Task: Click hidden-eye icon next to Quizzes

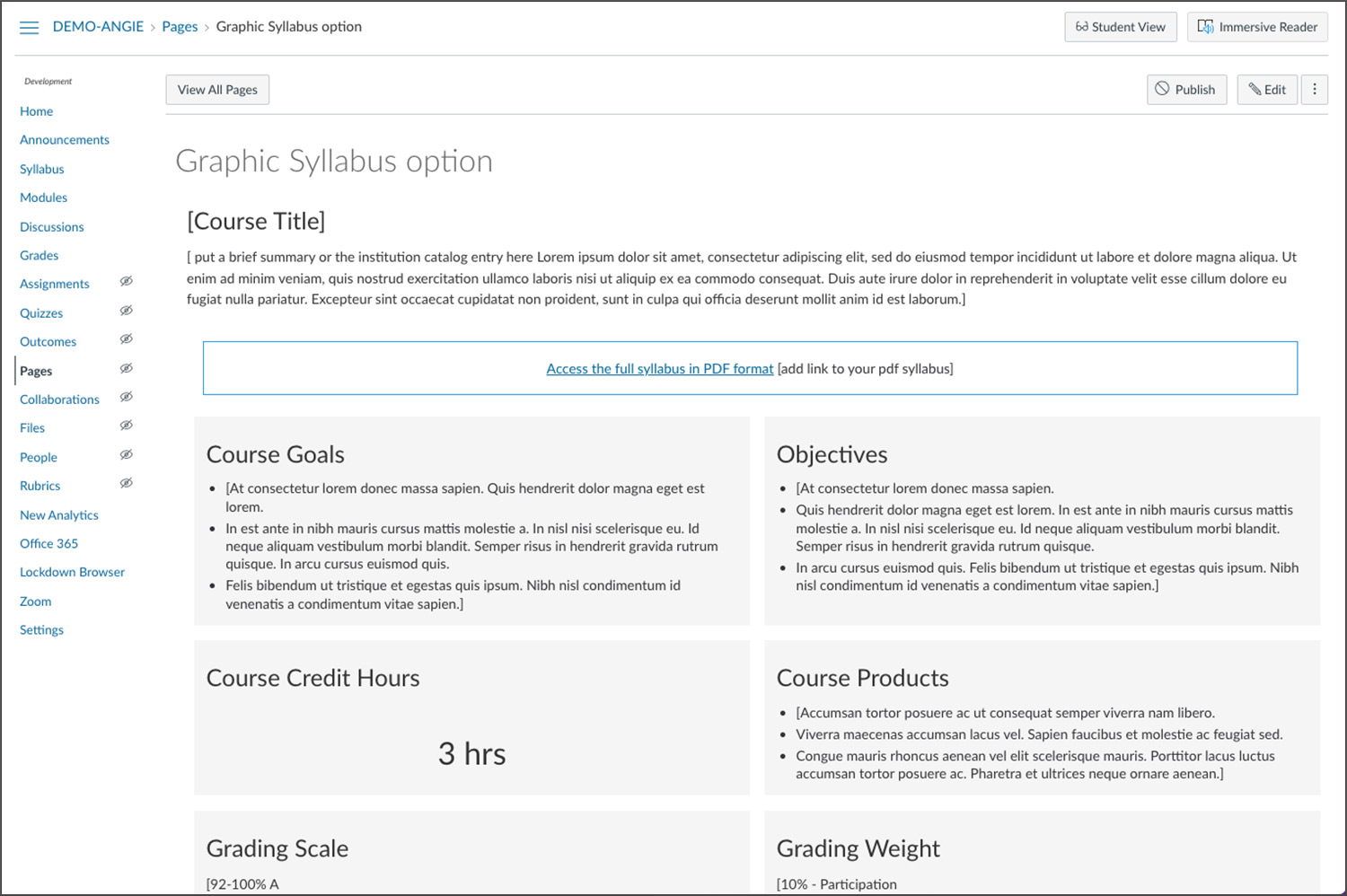Action: tap(127, 311)
